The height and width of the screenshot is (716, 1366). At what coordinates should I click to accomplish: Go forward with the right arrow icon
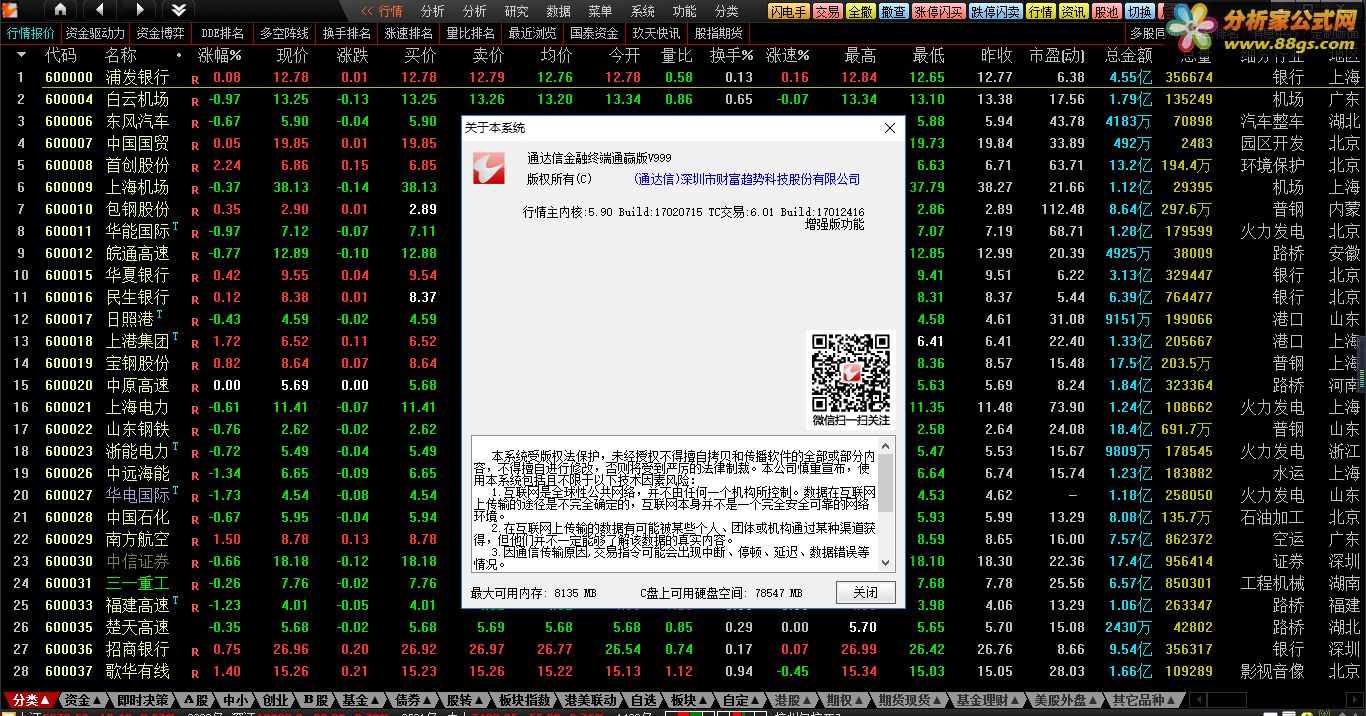tap(138, 10)
